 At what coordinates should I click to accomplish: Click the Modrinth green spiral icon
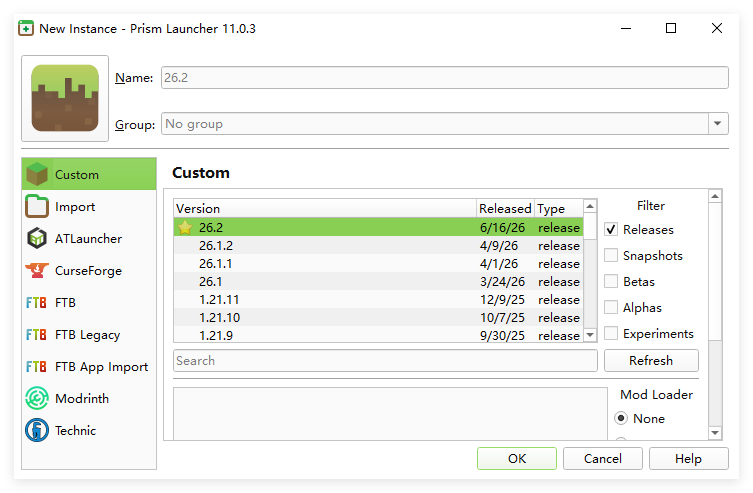[x=37, y=398]
